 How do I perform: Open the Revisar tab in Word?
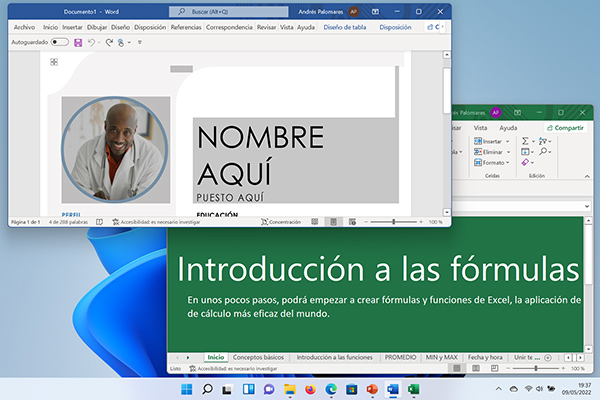[x=266, y=27]
